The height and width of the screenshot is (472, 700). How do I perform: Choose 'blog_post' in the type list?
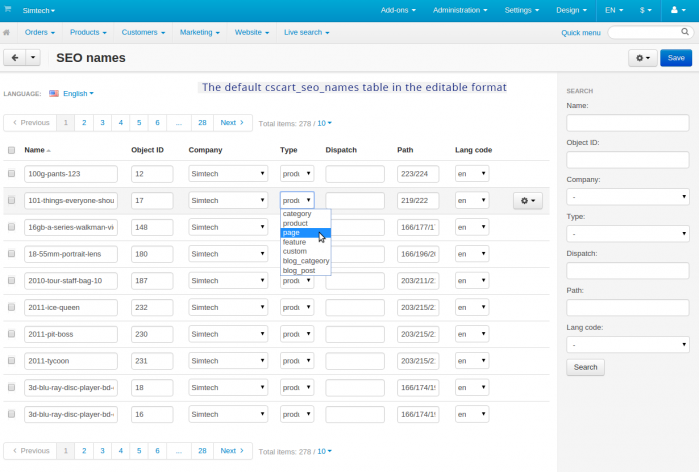point(306,271)
